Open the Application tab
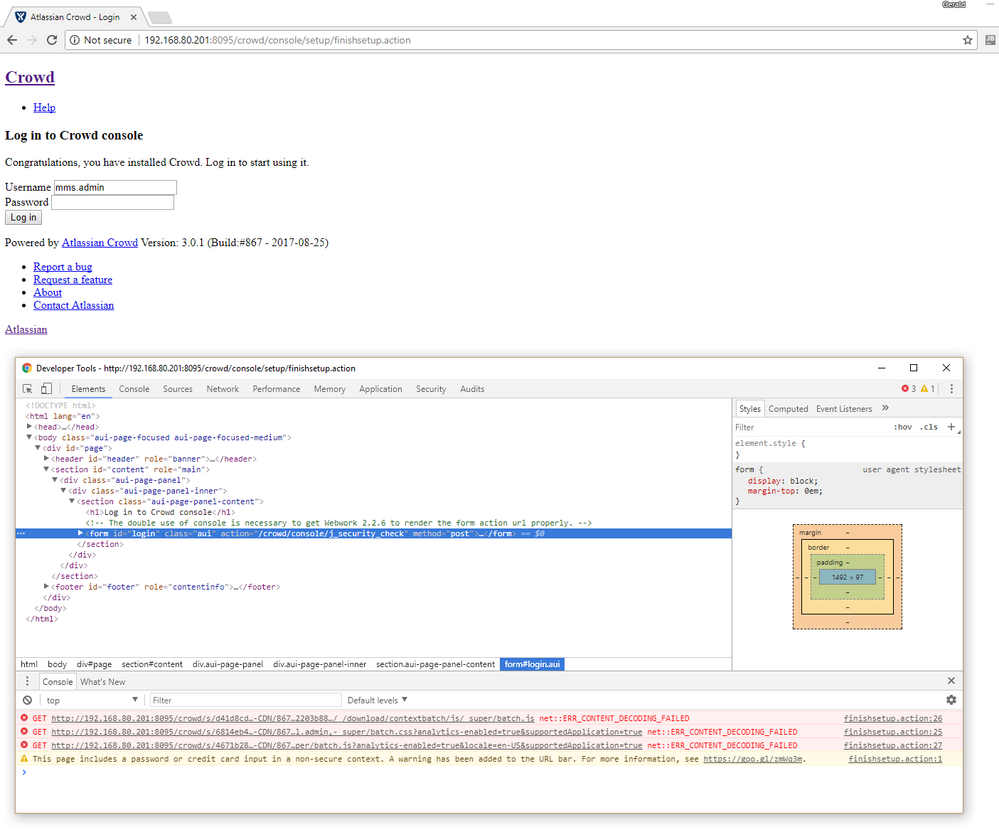This screenshot has height=840, width=999. 380,389
